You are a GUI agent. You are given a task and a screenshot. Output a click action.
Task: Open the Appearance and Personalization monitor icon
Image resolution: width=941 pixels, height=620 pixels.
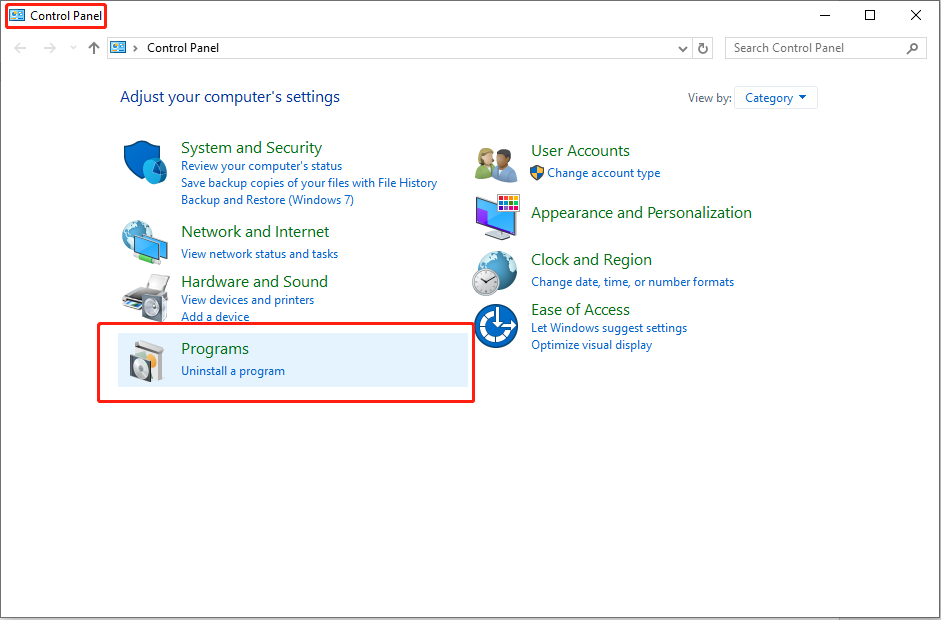(x=497, y=217)
